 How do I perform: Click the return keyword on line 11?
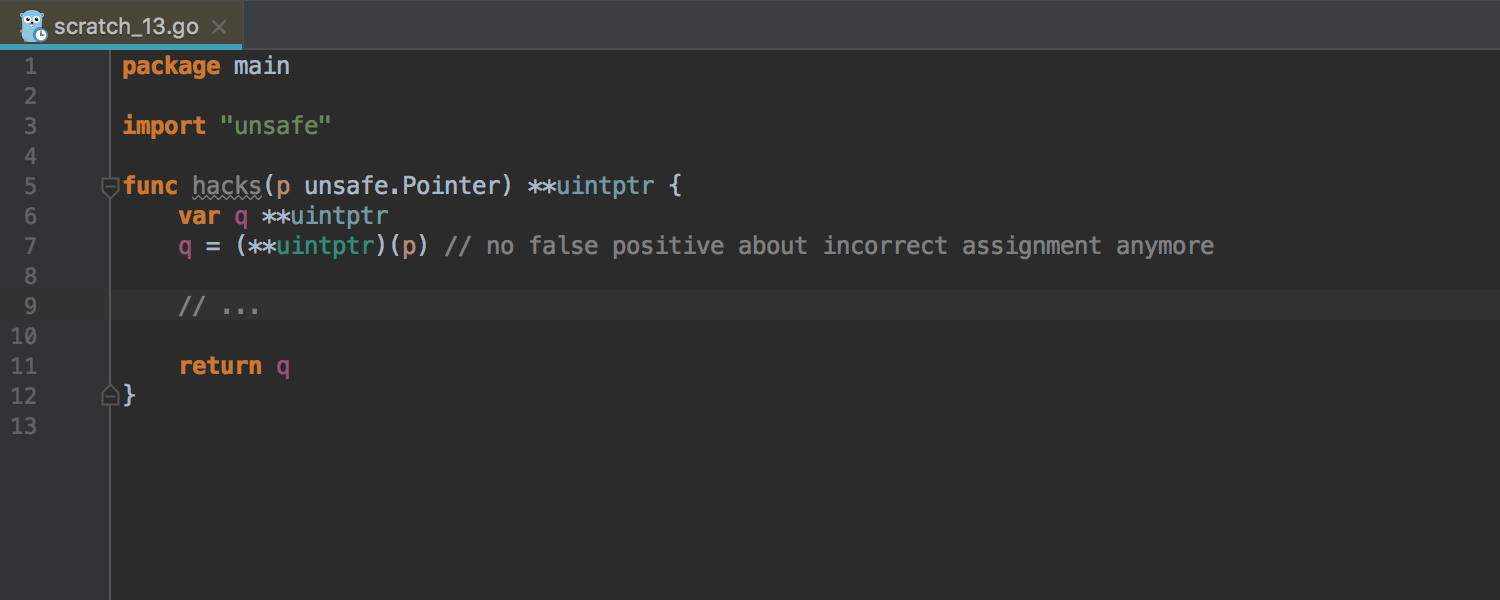pyautogui.click(x=220, y=366)
